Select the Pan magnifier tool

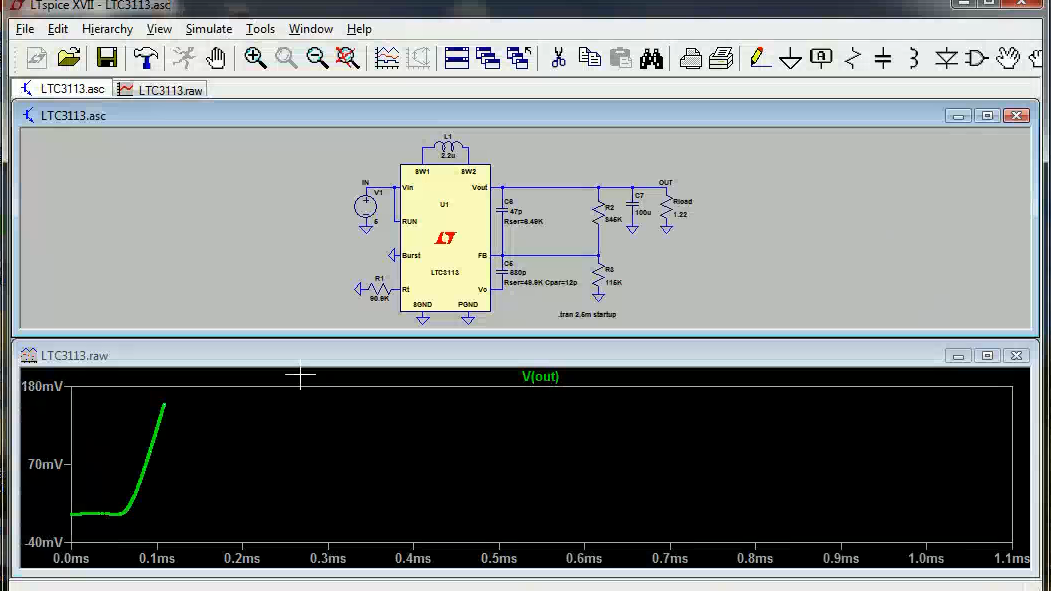tap(286, 58)
